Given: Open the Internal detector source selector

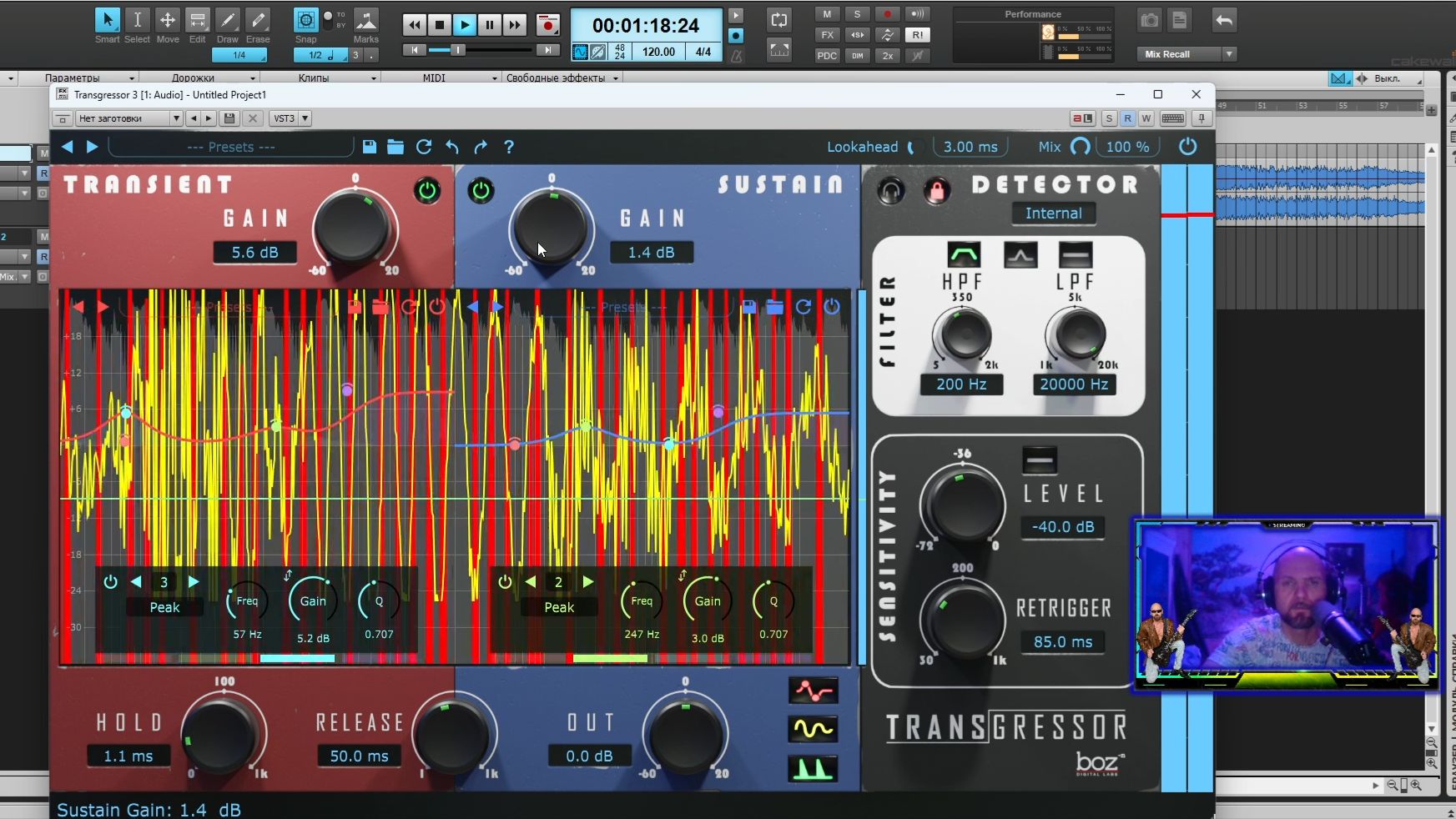Looking at the screenshot, I should coord(1053,214).
